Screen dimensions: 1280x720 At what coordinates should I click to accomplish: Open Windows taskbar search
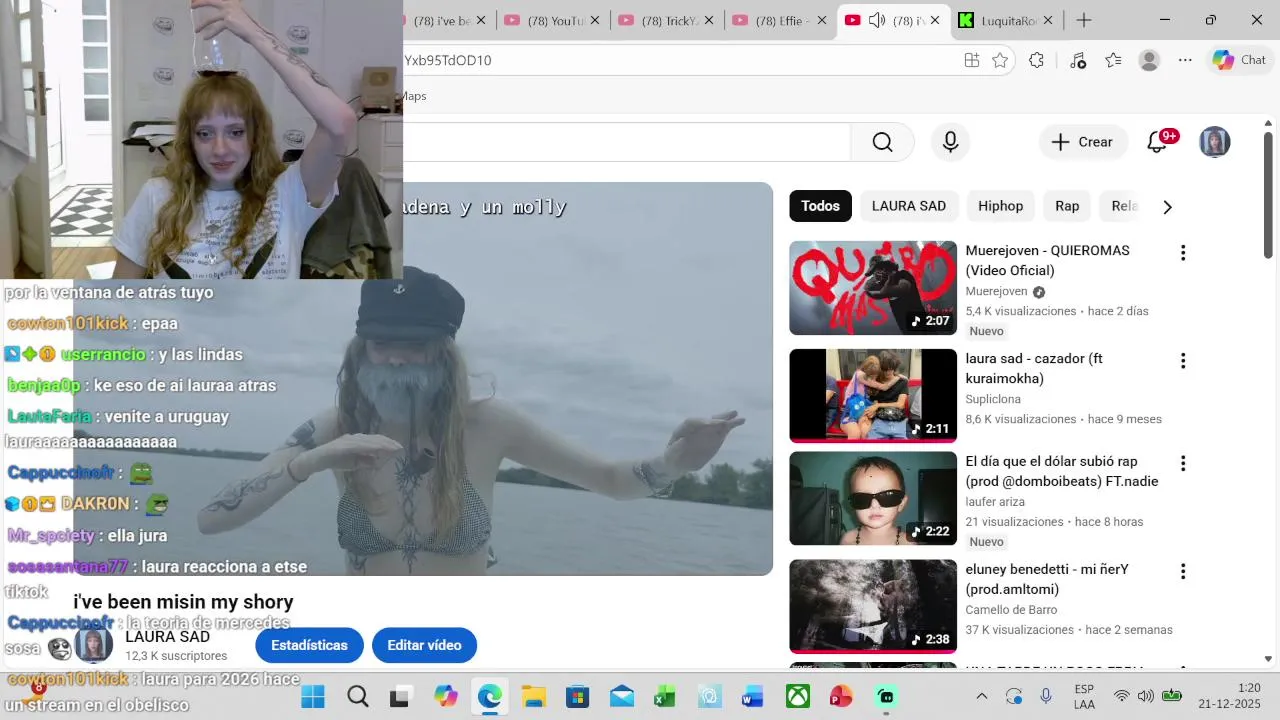click(357, 696)
